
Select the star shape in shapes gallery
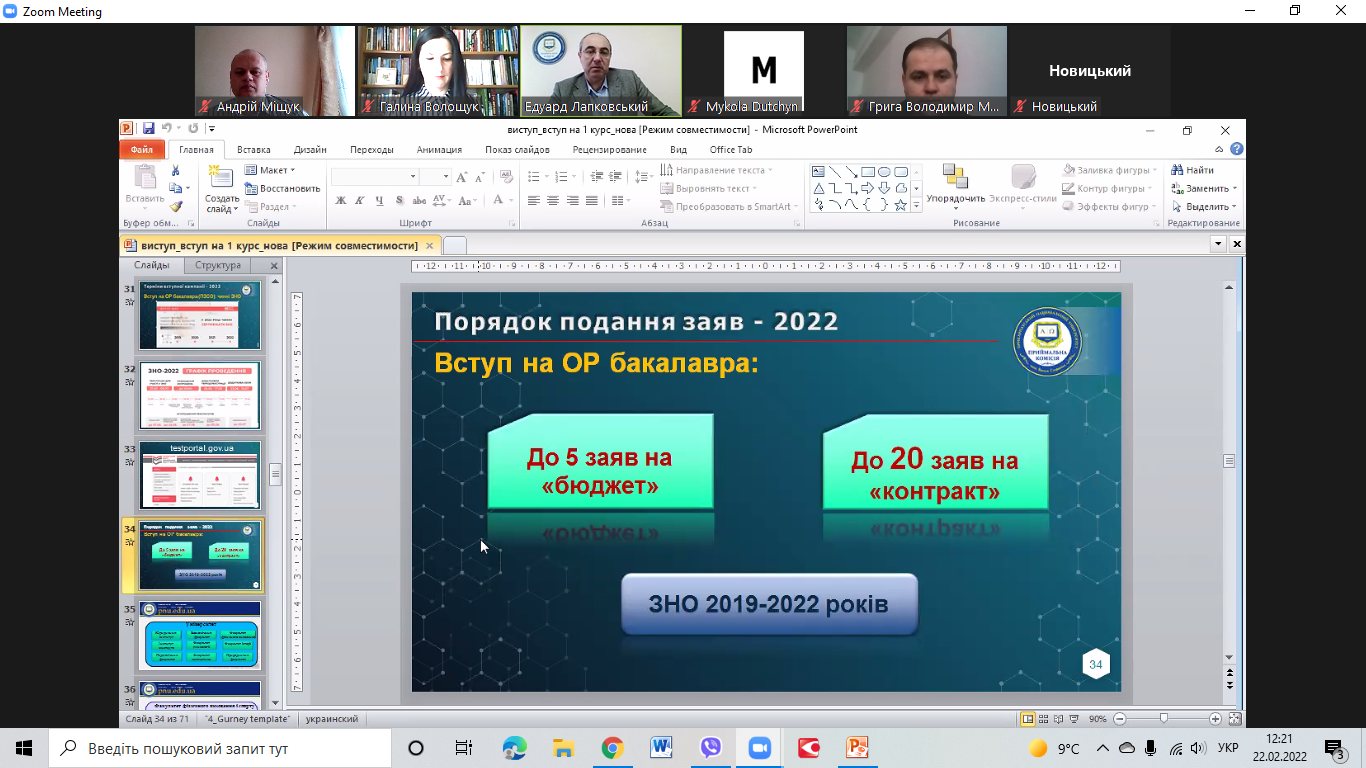pos(901,205)
